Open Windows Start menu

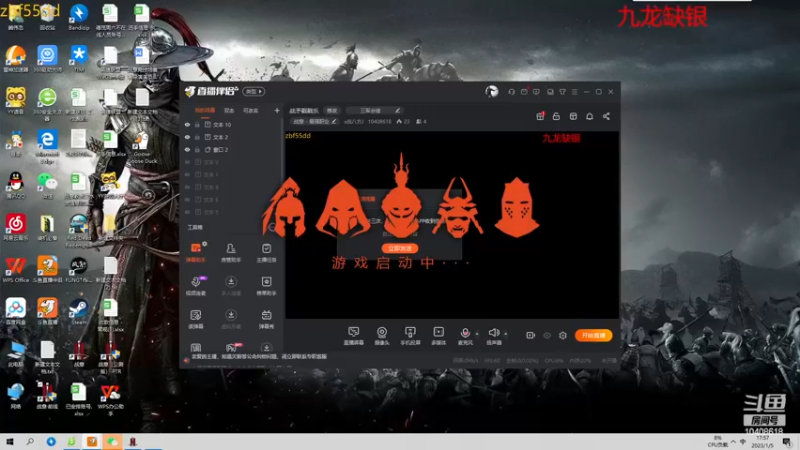pyautogui.click(x=9, y=442)
